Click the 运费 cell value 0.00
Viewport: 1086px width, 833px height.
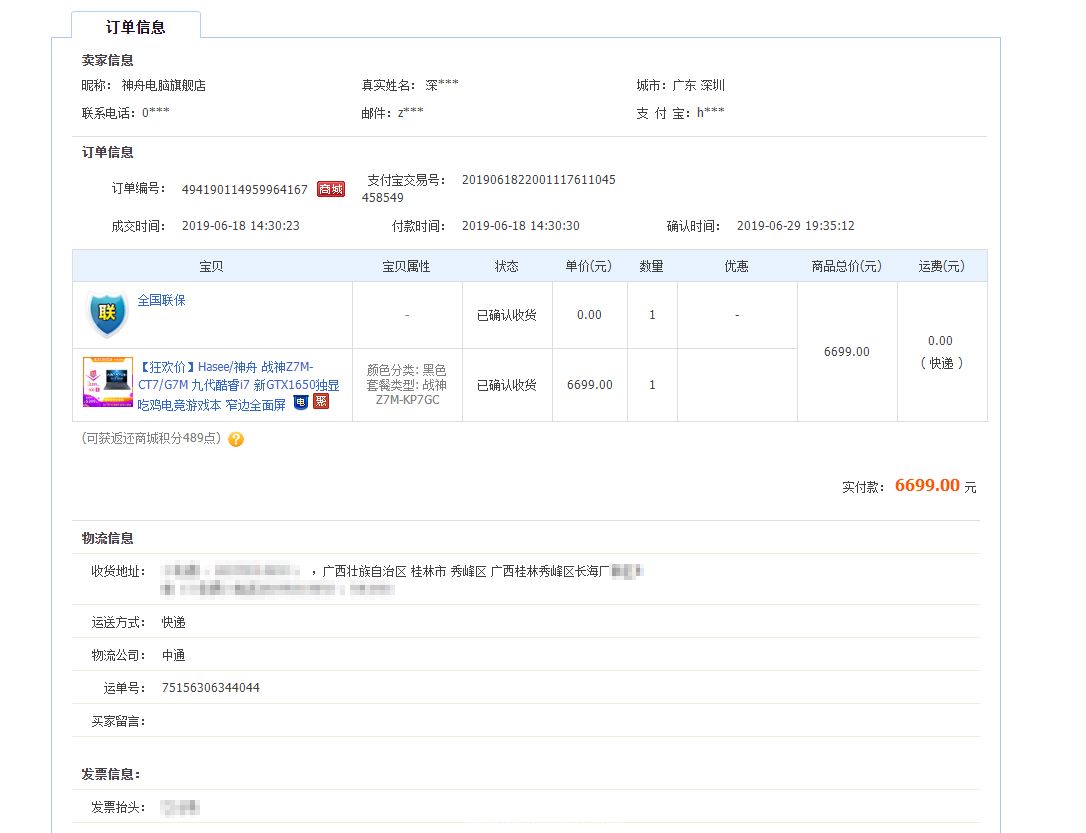tap(941, 341)
